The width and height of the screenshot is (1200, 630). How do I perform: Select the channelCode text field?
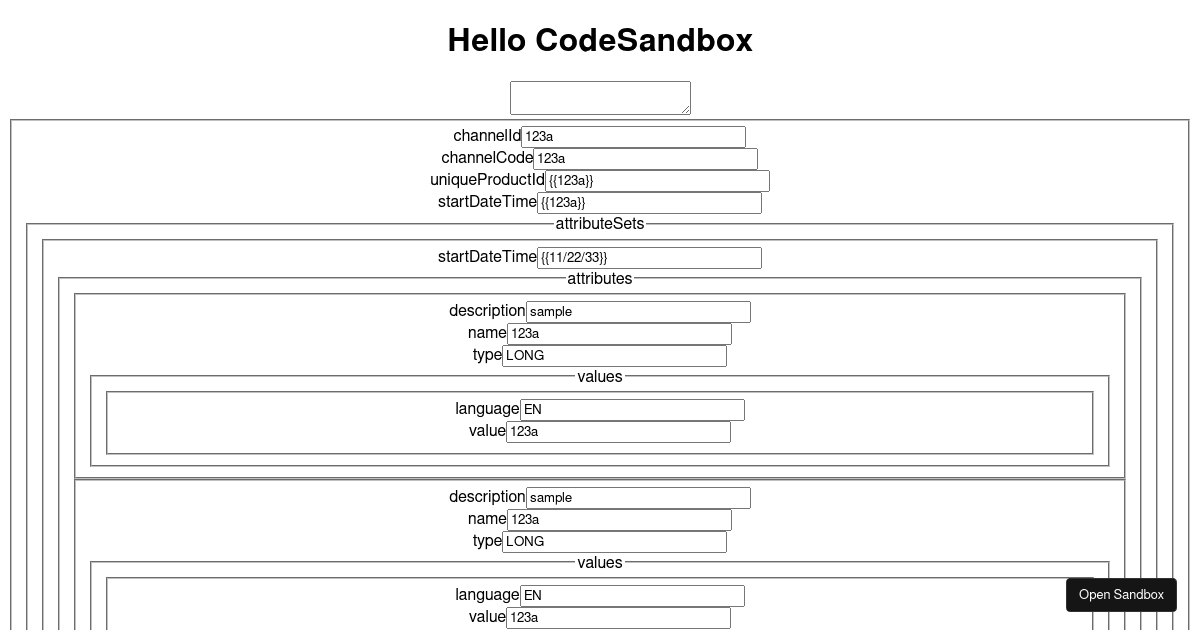[645, 158]
